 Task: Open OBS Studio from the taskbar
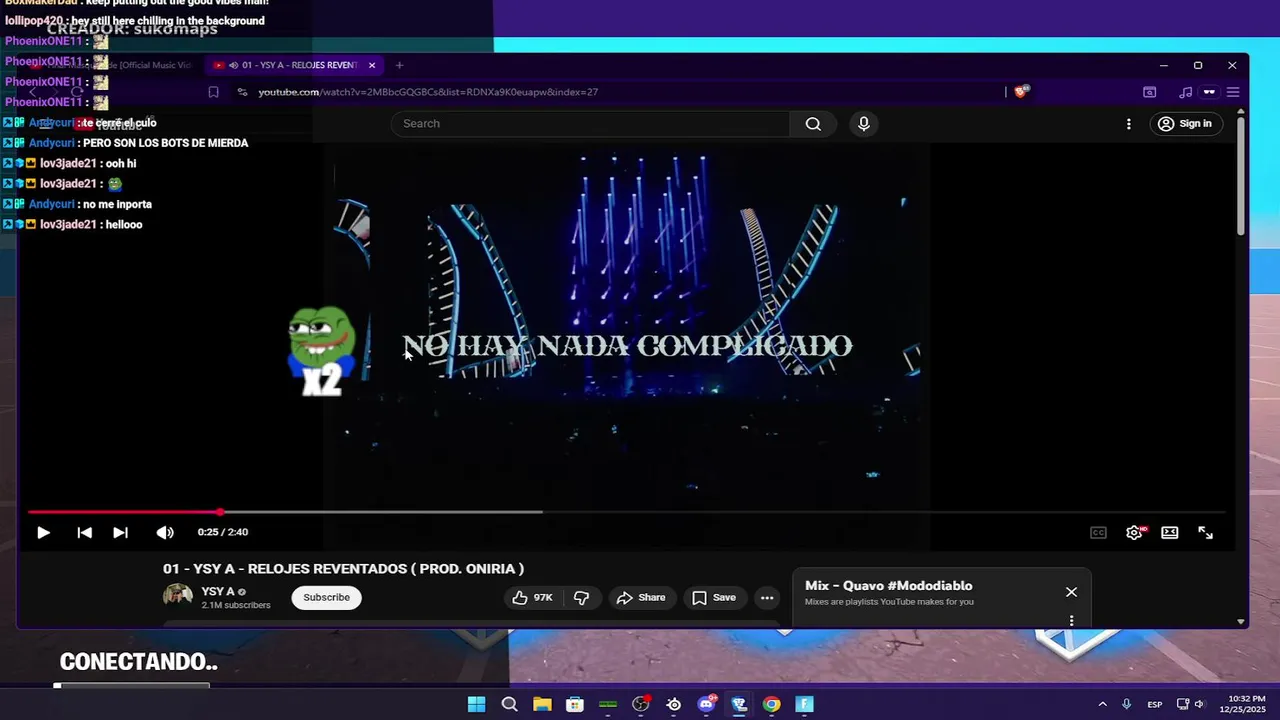(641, 704)
